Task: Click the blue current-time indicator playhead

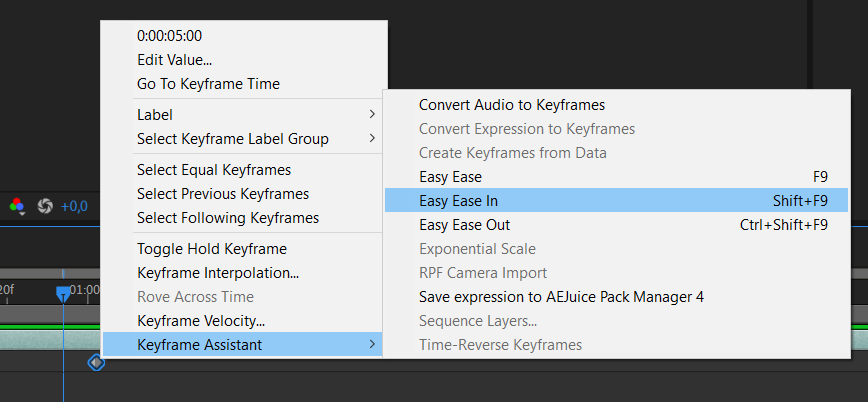Action: click(63, 293)
